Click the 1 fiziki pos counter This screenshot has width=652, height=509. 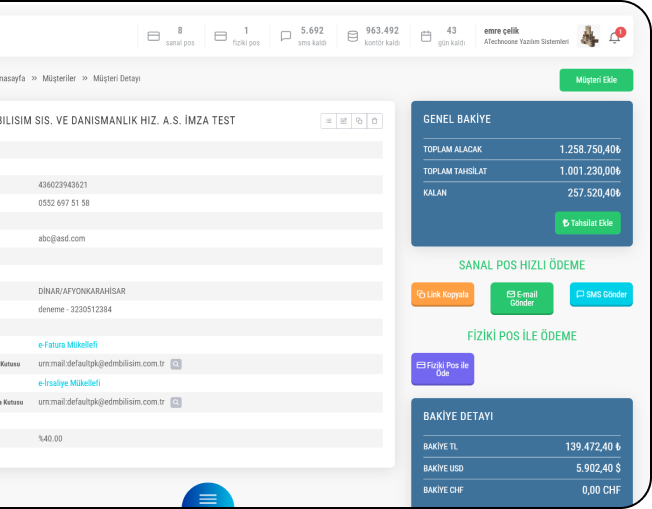[246, 36]
